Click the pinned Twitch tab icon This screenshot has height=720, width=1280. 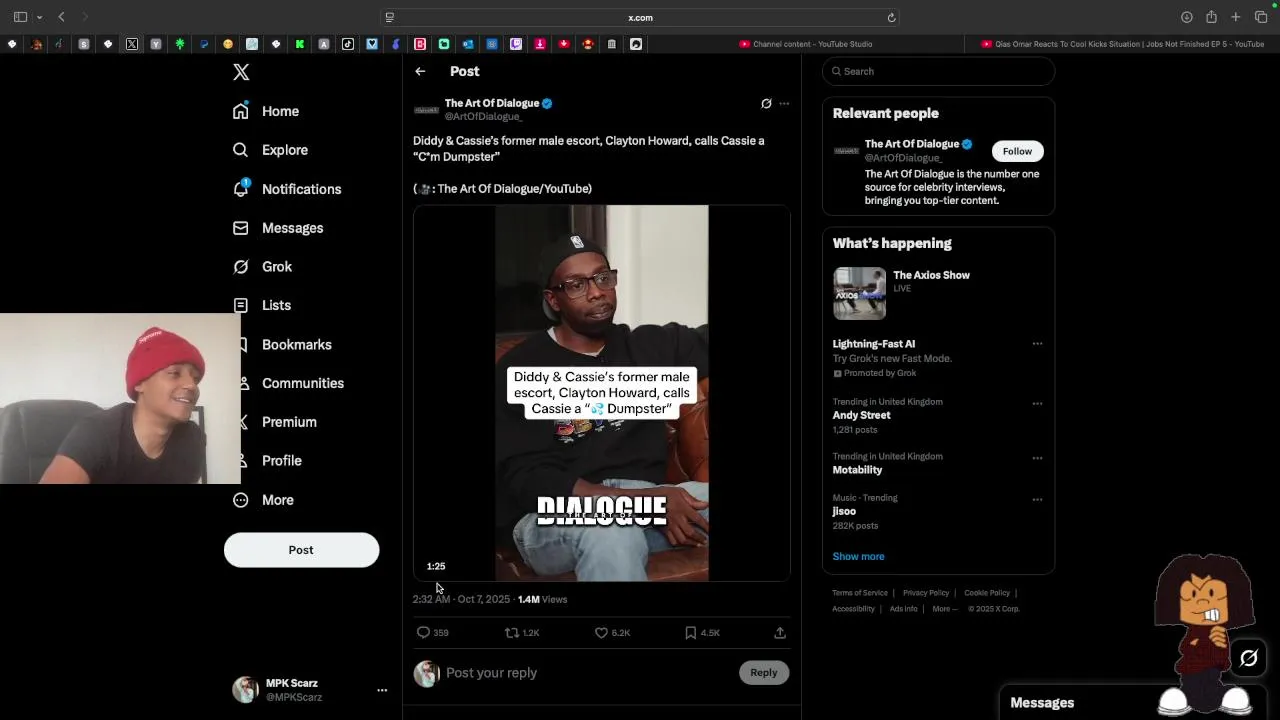coord(516,44)
